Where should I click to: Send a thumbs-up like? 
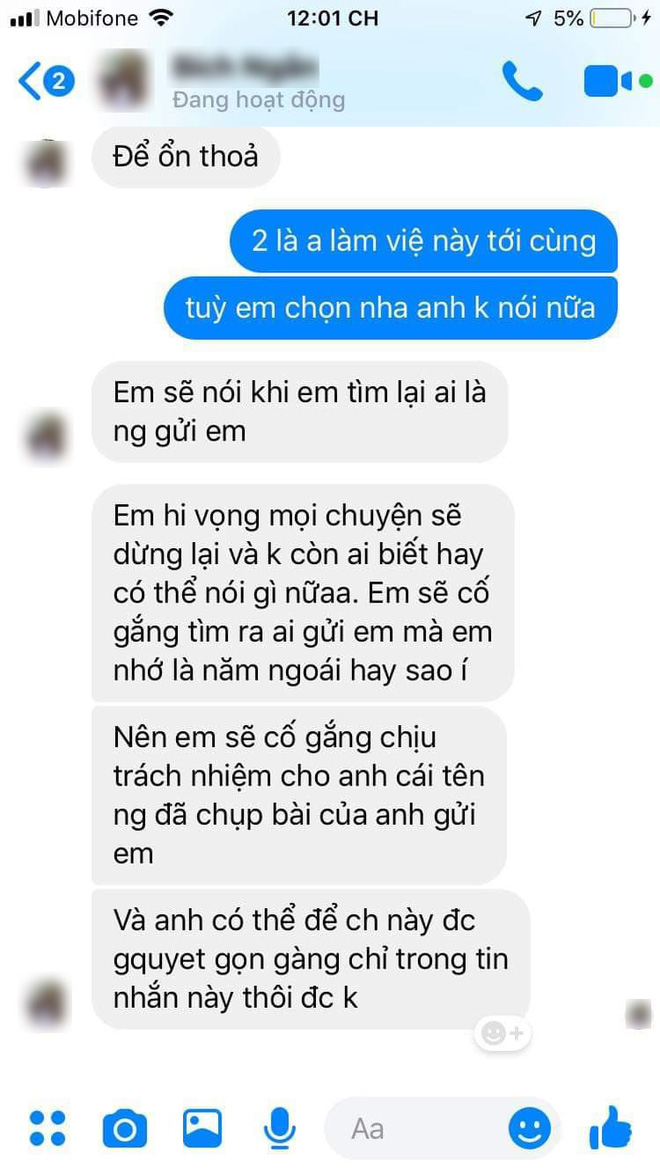[611, 1128]
